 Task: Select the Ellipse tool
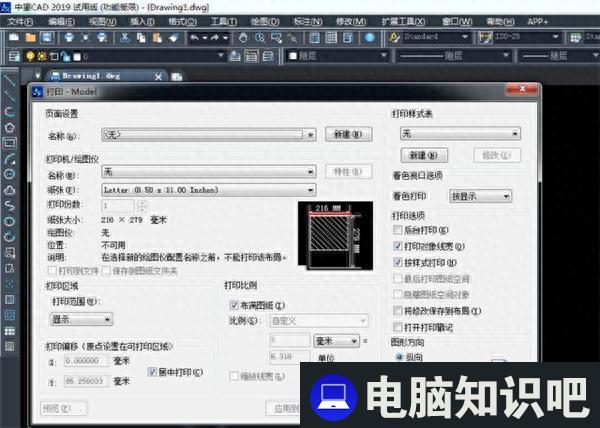click(x=9, y=221)
